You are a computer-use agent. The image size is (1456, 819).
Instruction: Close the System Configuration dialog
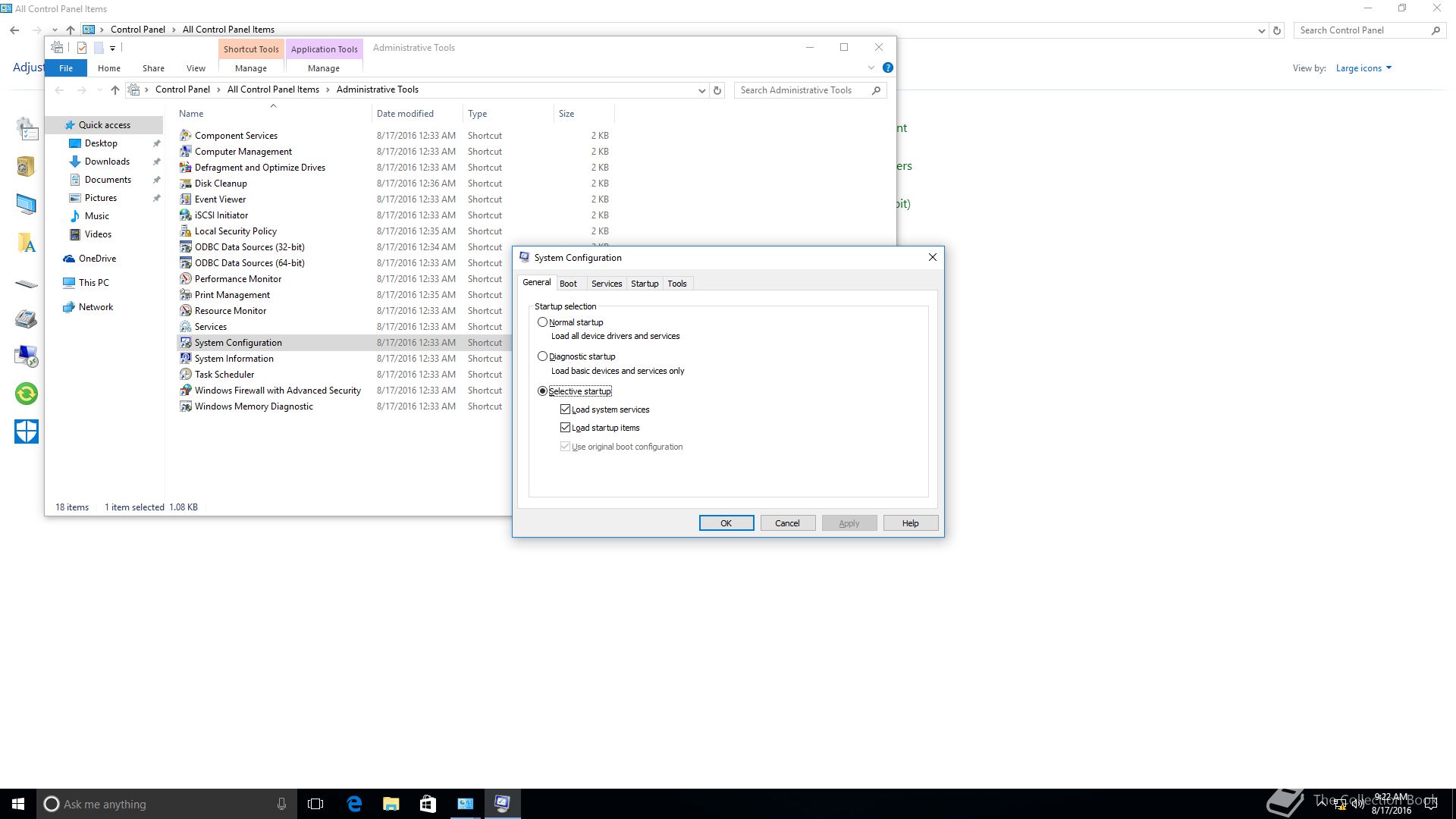933,257
